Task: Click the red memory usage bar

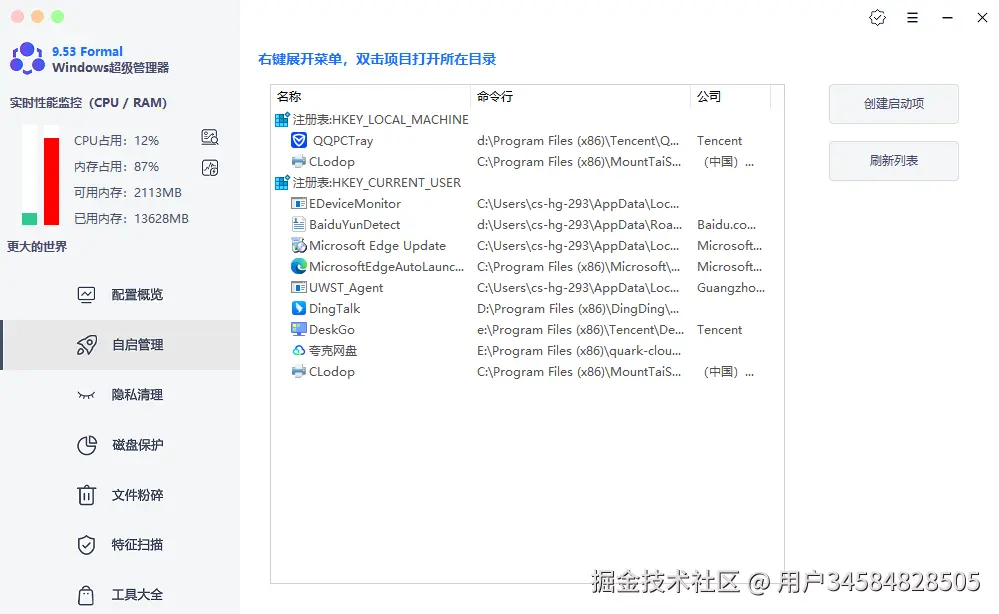Action: [52, 182]
